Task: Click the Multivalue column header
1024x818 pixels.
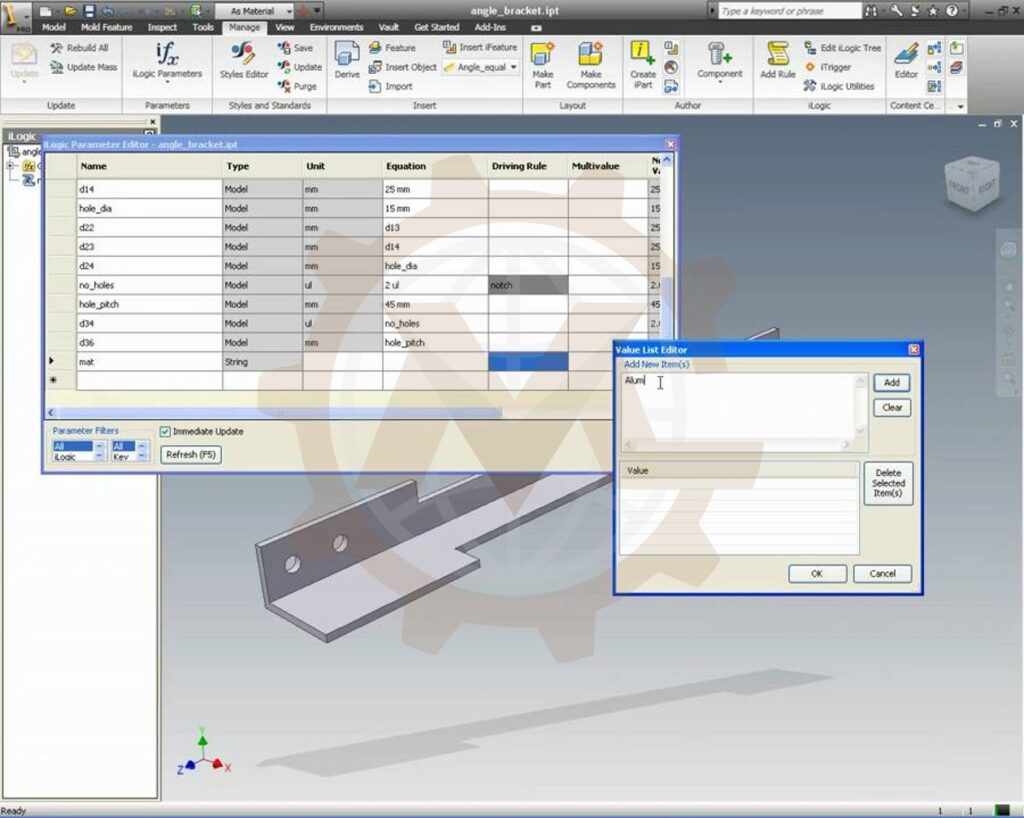Action: [608, 166]
